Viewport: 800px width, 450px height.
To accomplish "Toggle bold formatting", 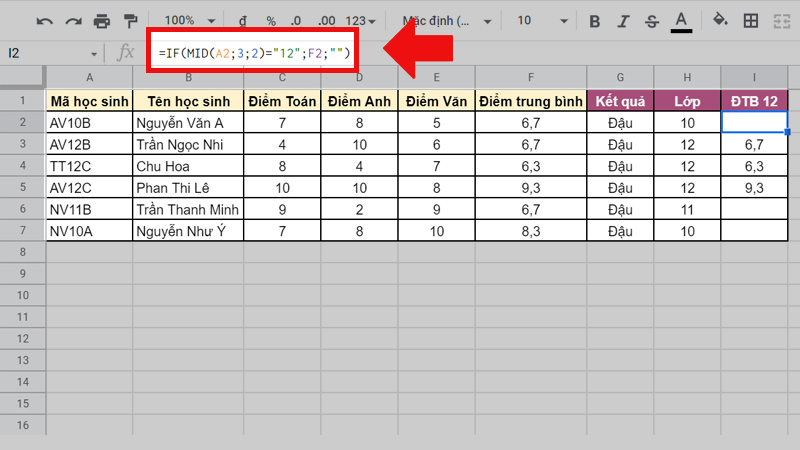I will [594, 21].
